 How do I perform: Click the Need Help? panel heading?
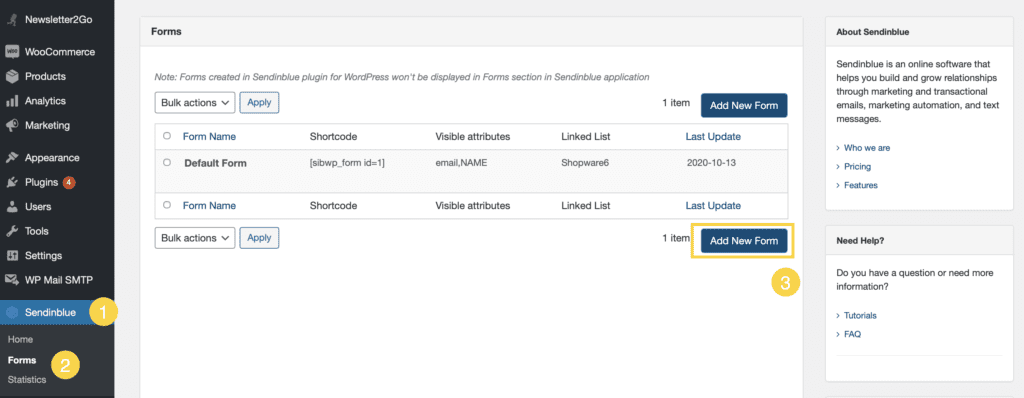860,240
